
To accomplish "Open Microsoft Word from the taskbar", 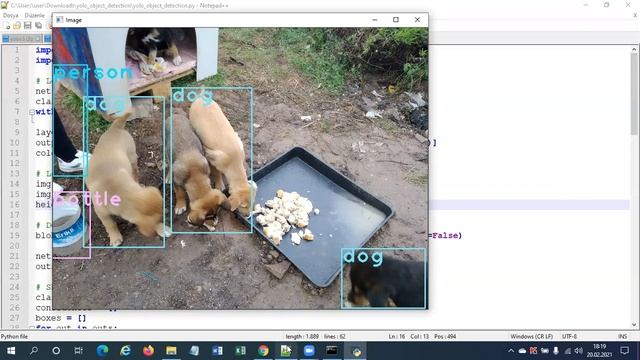I will tap(217, 351).
